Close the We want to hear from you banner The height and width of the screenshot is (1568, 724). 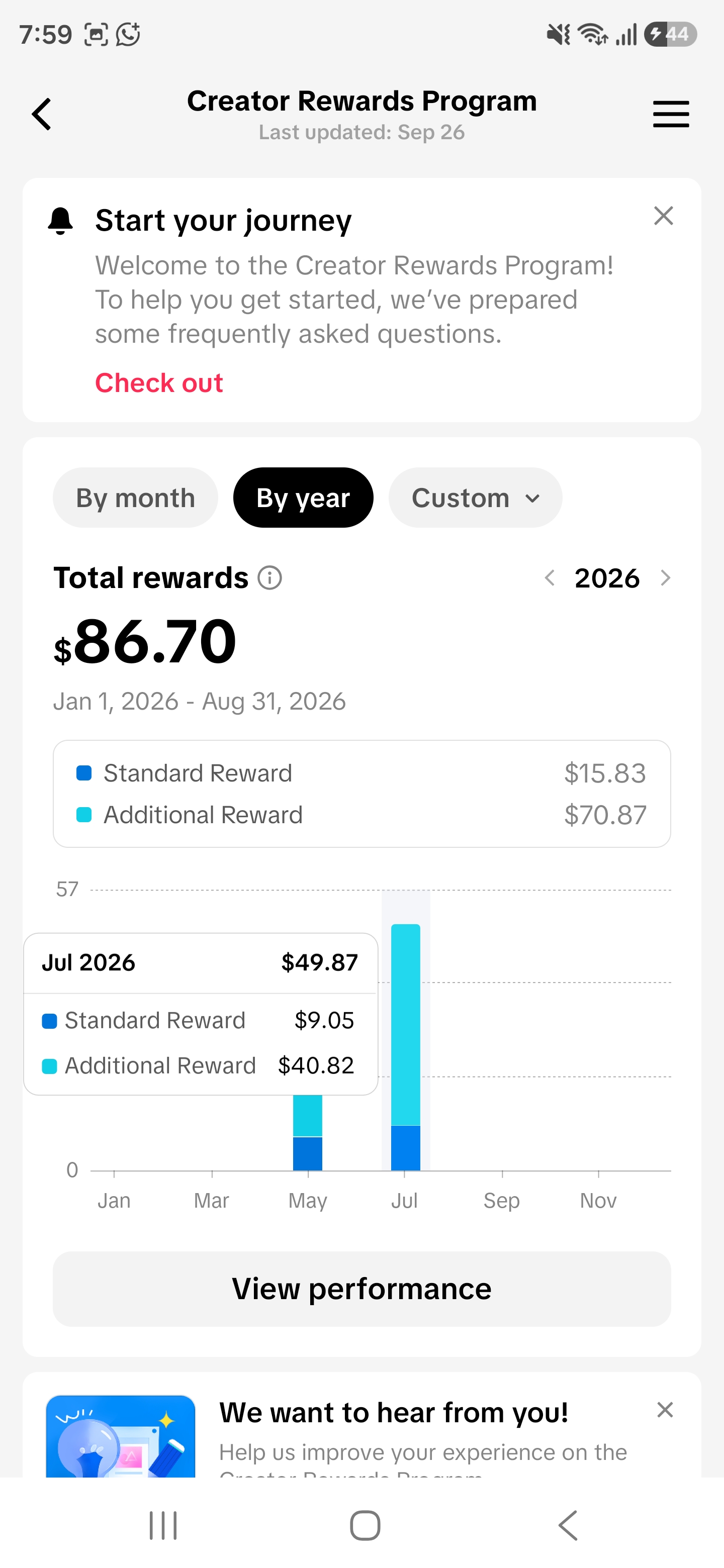pyautogui.click(x=664, y=1410)
